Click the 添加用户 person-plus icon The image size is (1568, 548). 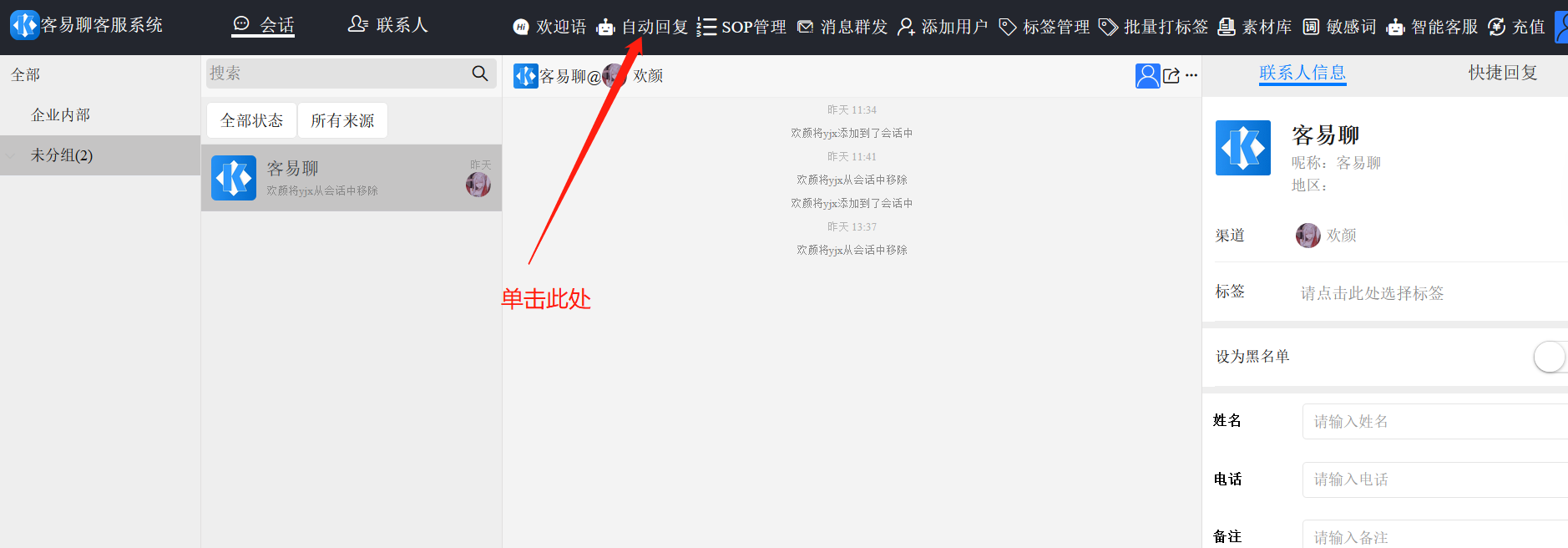click(906, 28)
